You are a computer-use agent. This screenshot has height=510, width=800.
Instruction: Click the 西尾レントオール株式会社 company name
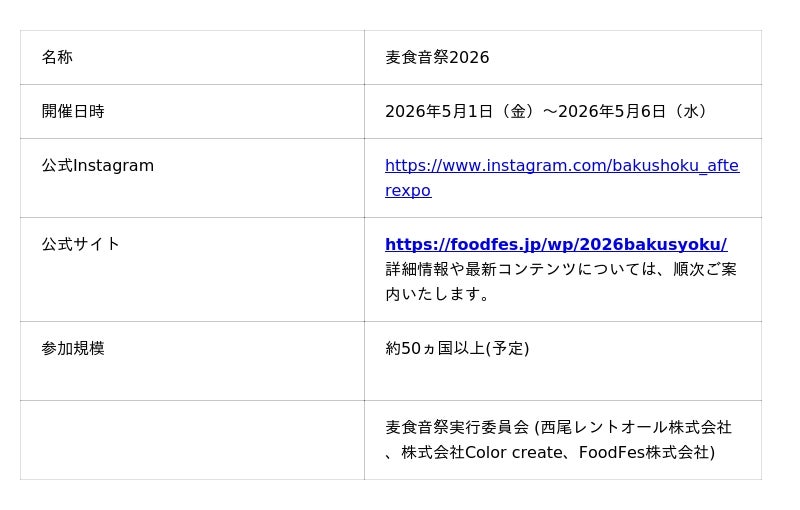(637, 428)
